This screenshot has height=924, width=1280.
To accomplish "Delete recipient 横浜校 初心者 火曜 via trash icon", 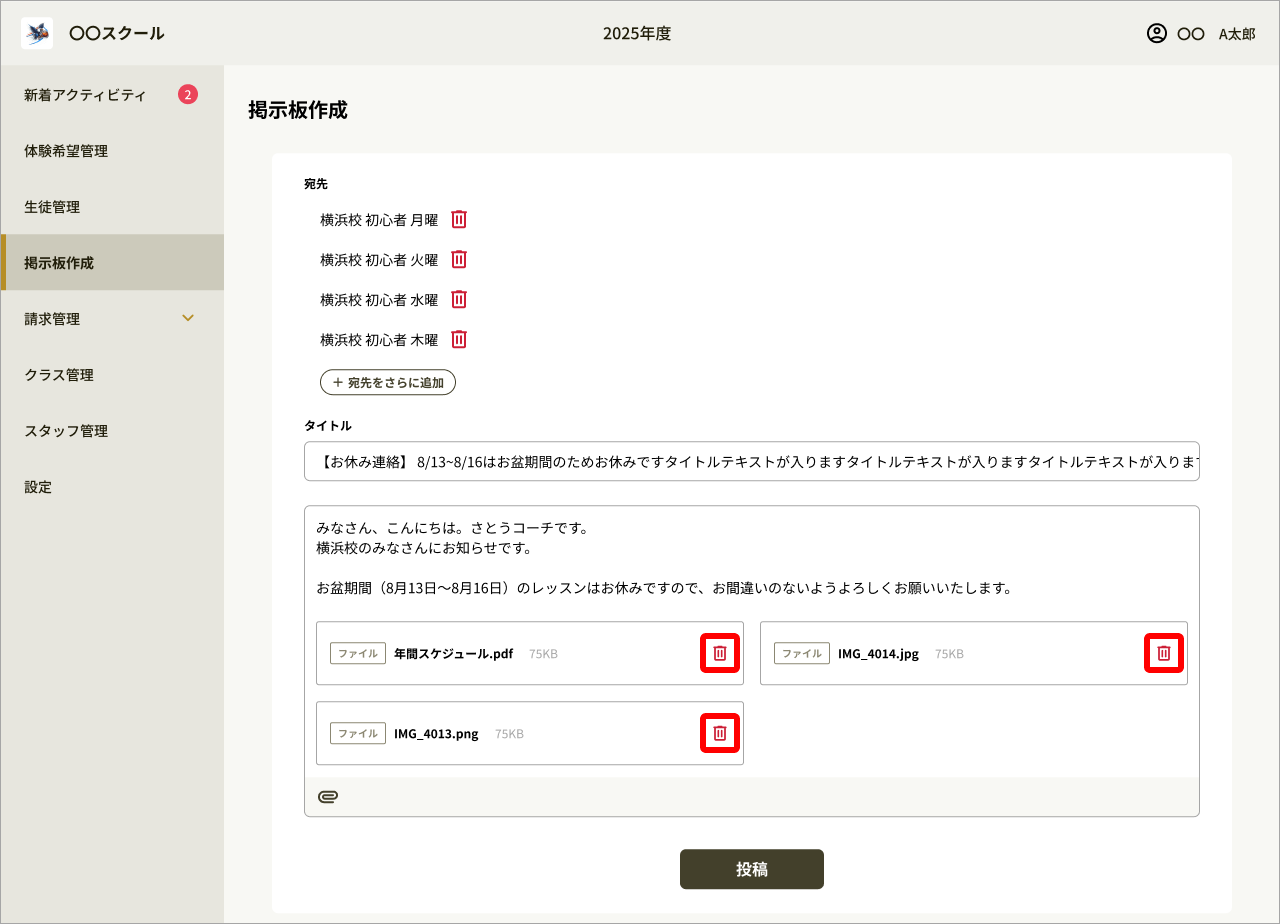I will 458,259.
